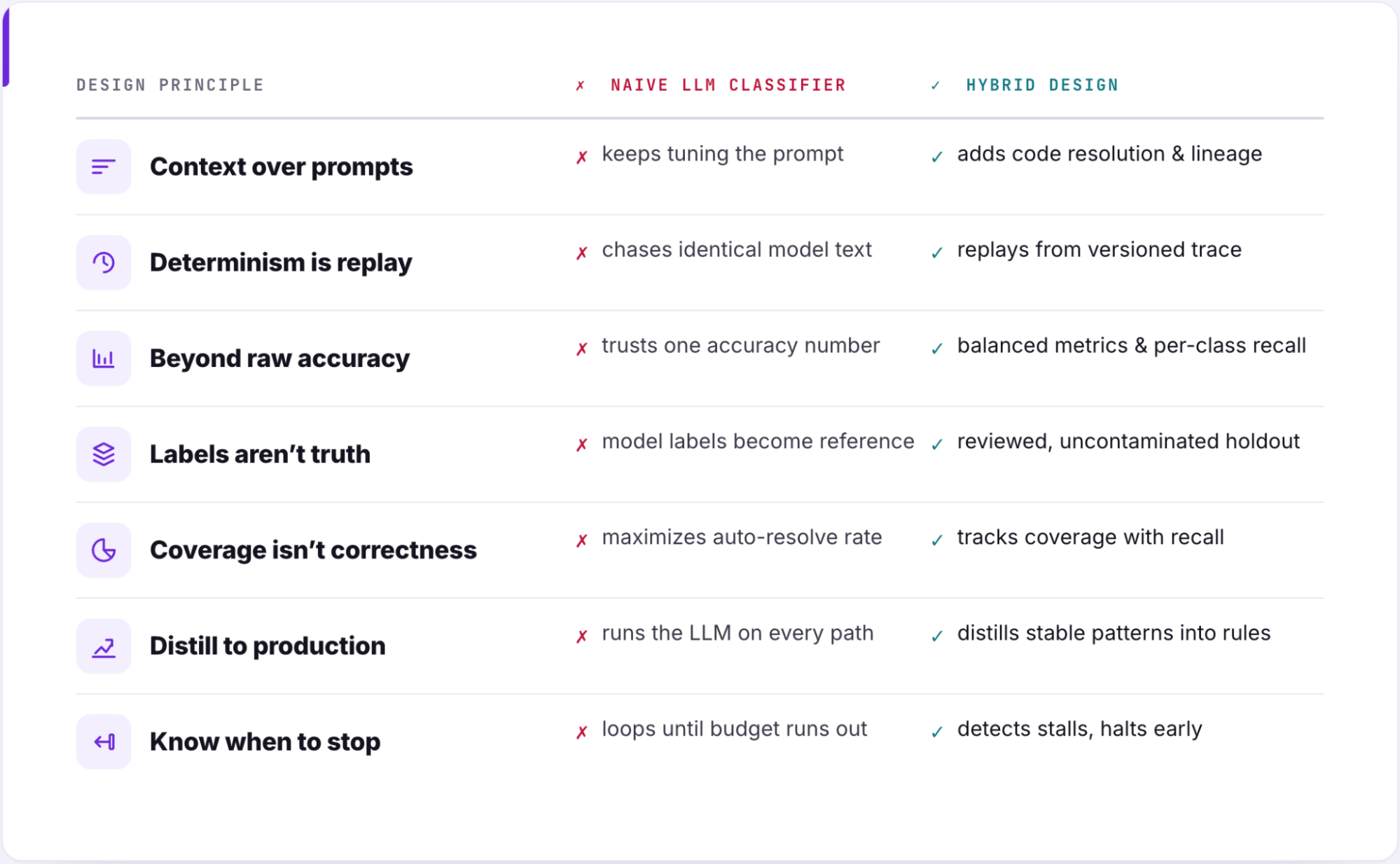Click the trend line icon for Distill to production
1400x864 pixels.
click(x=104, y=646)
